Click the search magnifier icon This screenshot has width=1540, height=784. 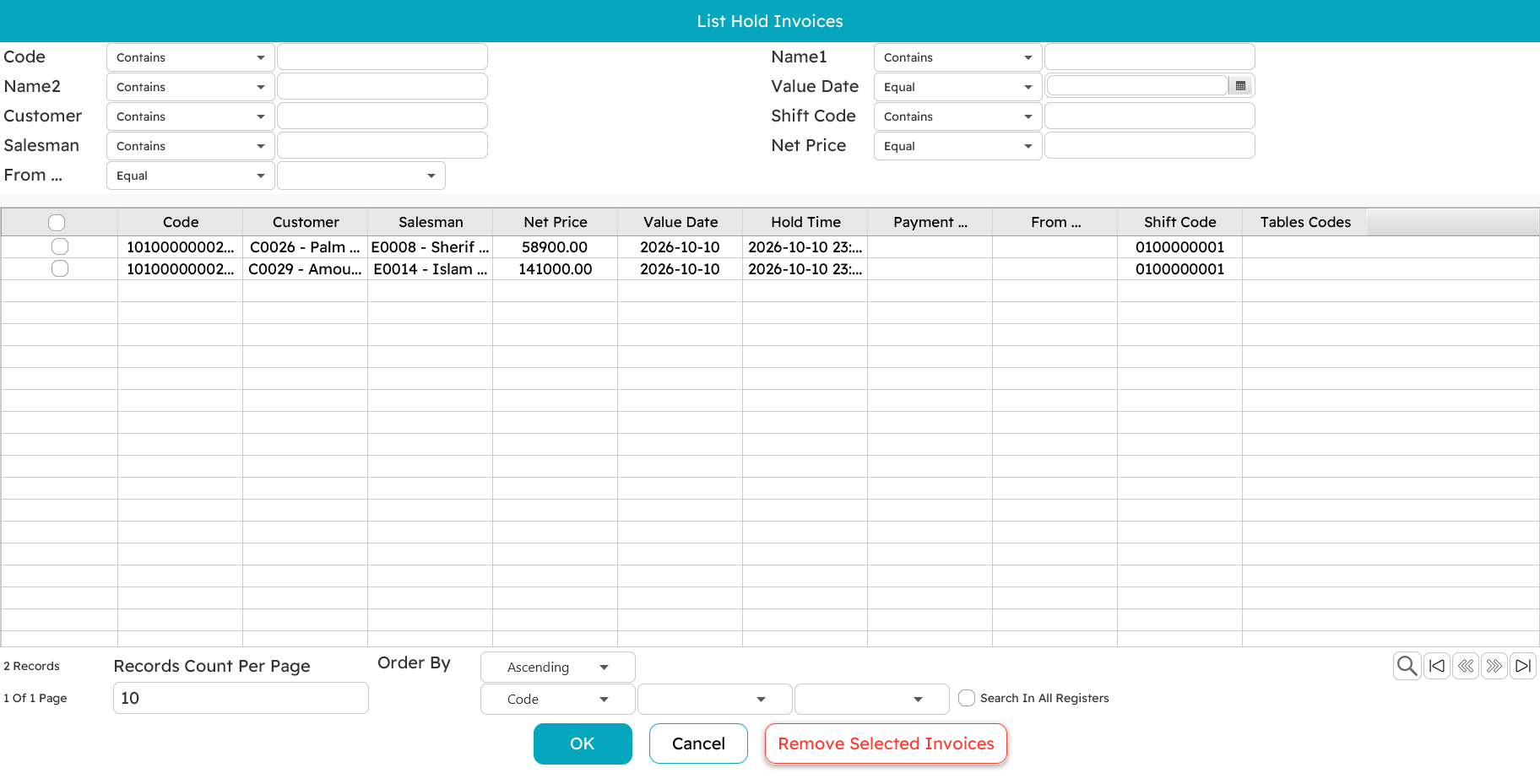click(x=1407, y=666)
